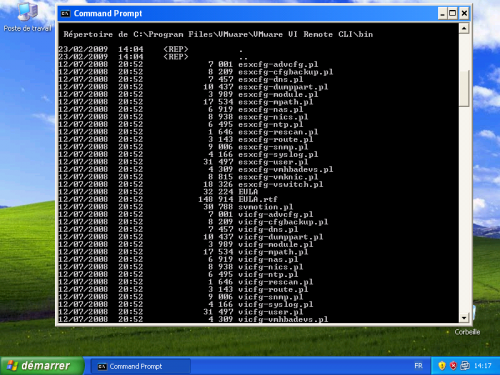Click vicfg-rescan.pl file name
The image size is (500, 375).
click(x=276, y=282)
